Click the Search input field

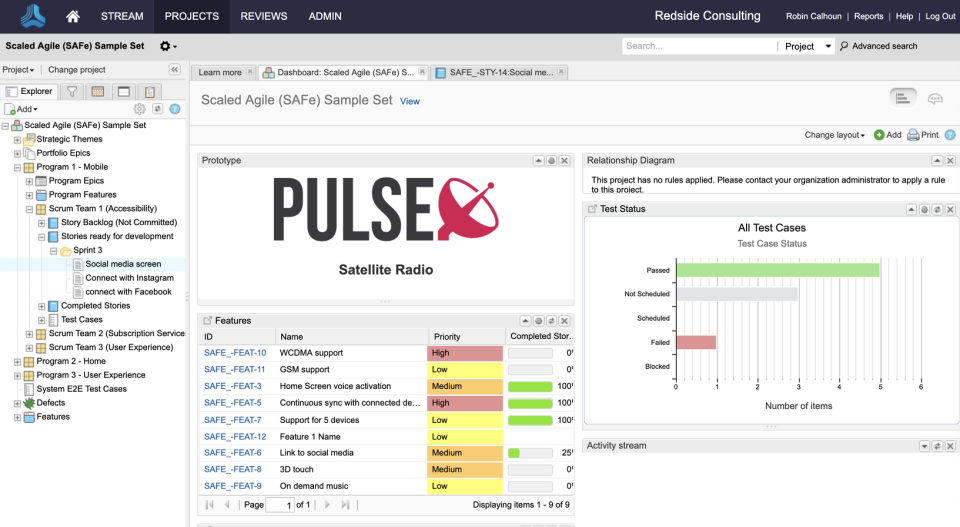point(699,46)
